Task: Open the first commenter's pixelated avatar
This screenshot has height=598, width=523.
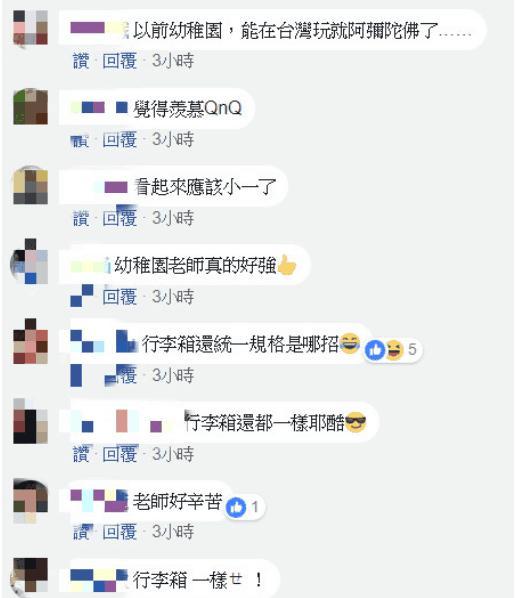Action: click(x=31, y=28)
